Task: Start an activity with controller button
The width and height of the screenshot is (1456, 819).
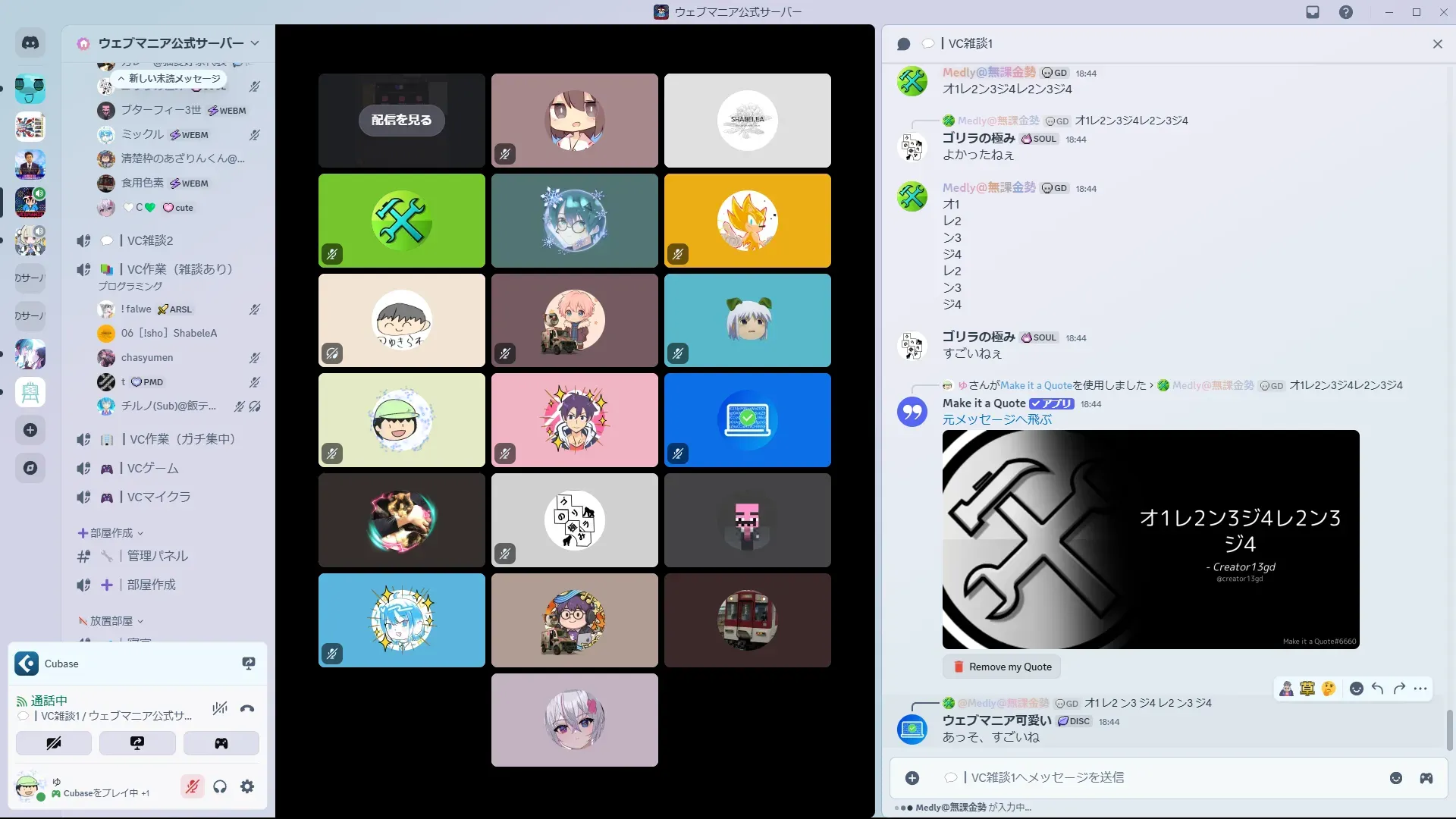Action: point(221,743)
